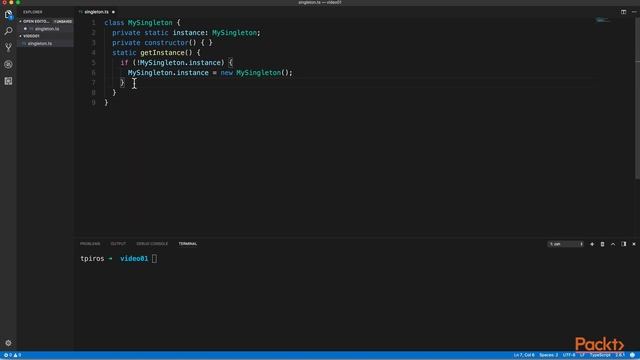Click UTF-8 encoding in status bar
Image resolution: width=640 pixels, height=360 pixels.
click(569, 355)
